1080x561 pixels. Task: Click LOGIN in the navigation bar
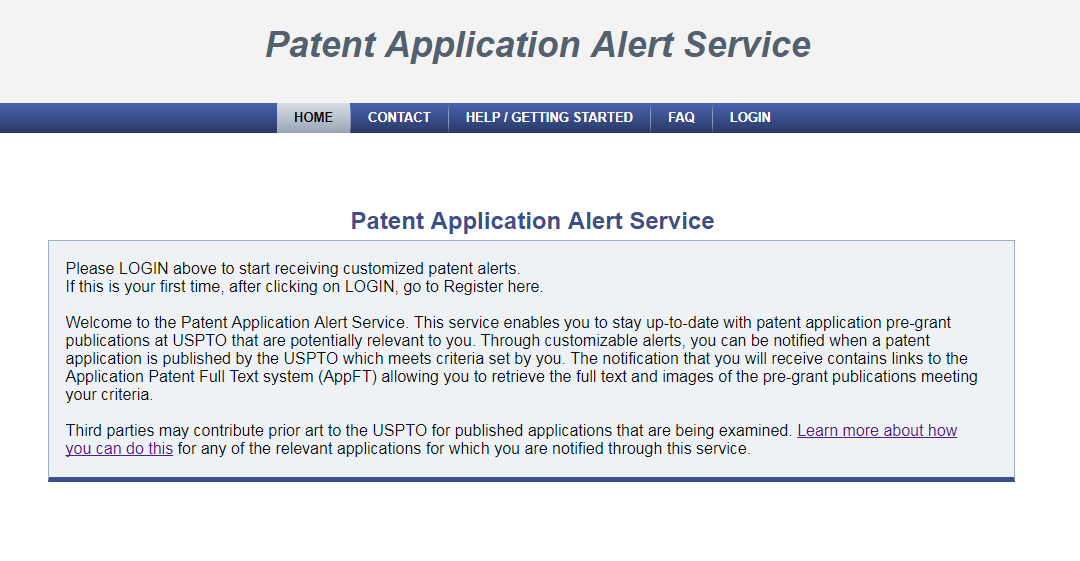pyautogui.click(x=750, y=118)
